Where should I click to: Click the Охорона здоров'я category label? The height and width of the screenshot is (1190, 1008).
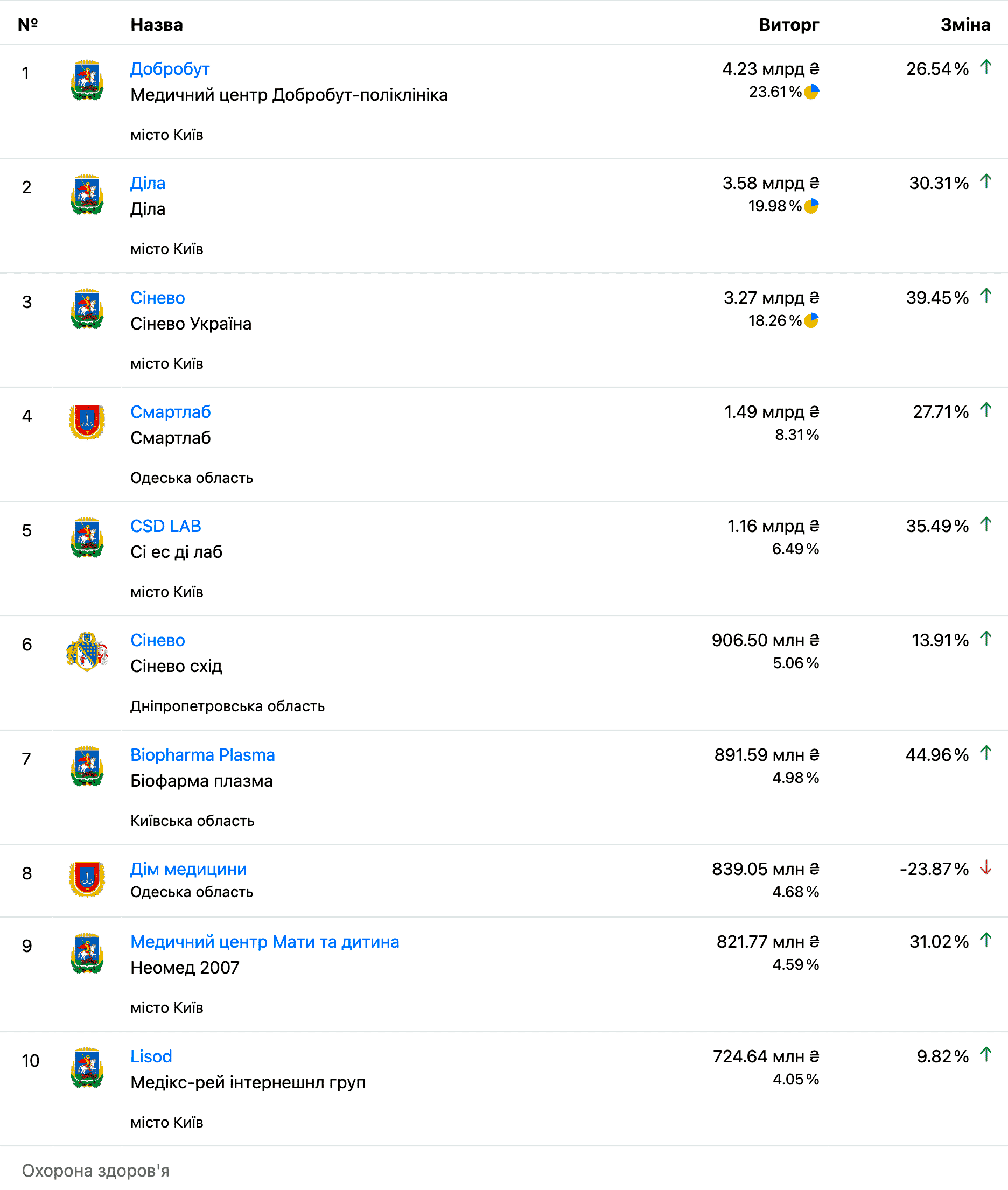tap(95, 1171)
